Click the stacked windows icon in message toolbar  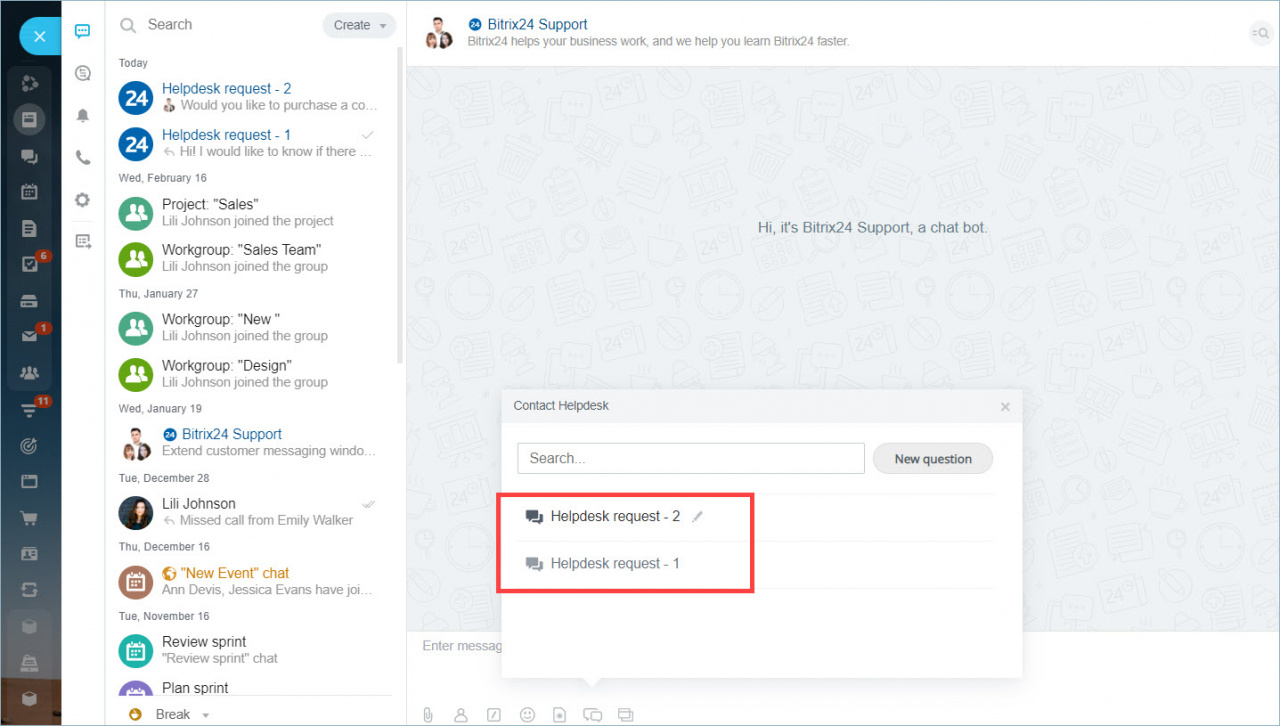[626, 715]
